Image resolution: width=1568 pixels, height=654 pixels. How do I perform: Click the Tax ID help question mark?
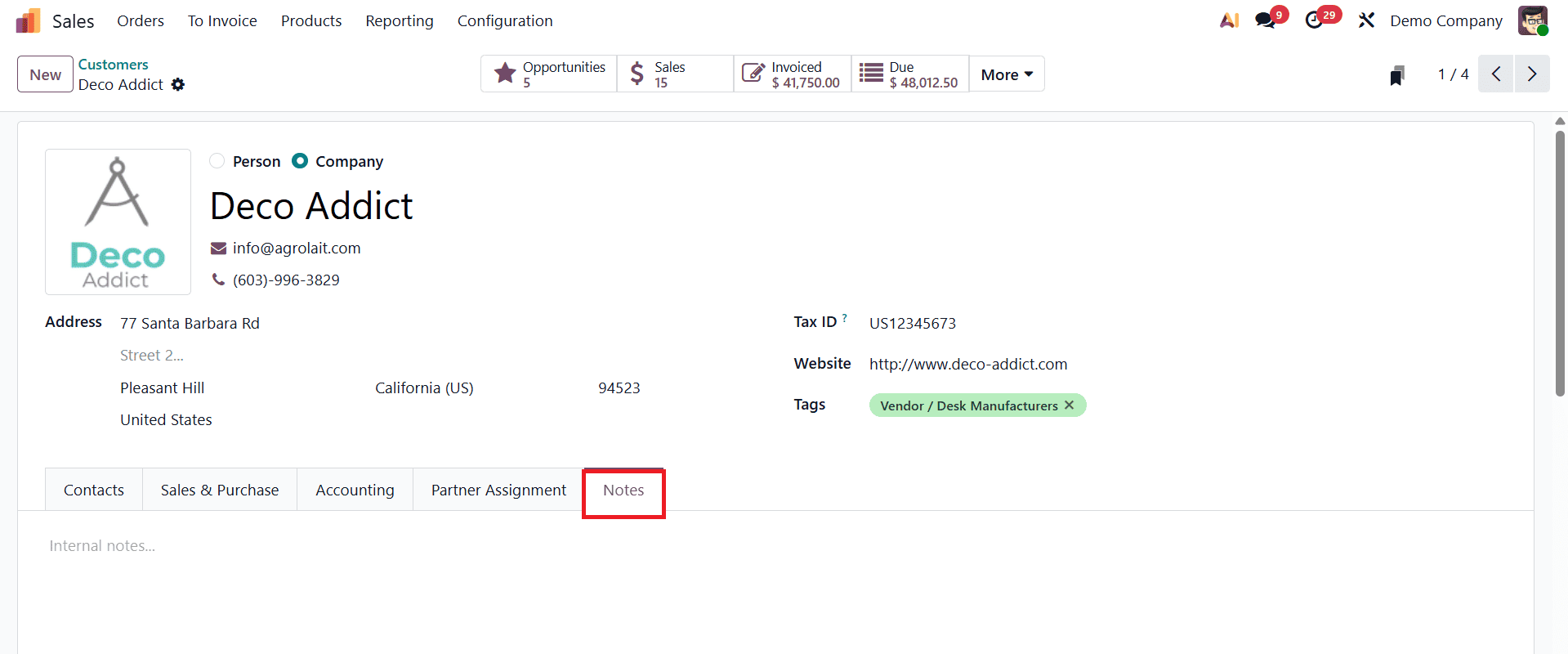(845, 318)
